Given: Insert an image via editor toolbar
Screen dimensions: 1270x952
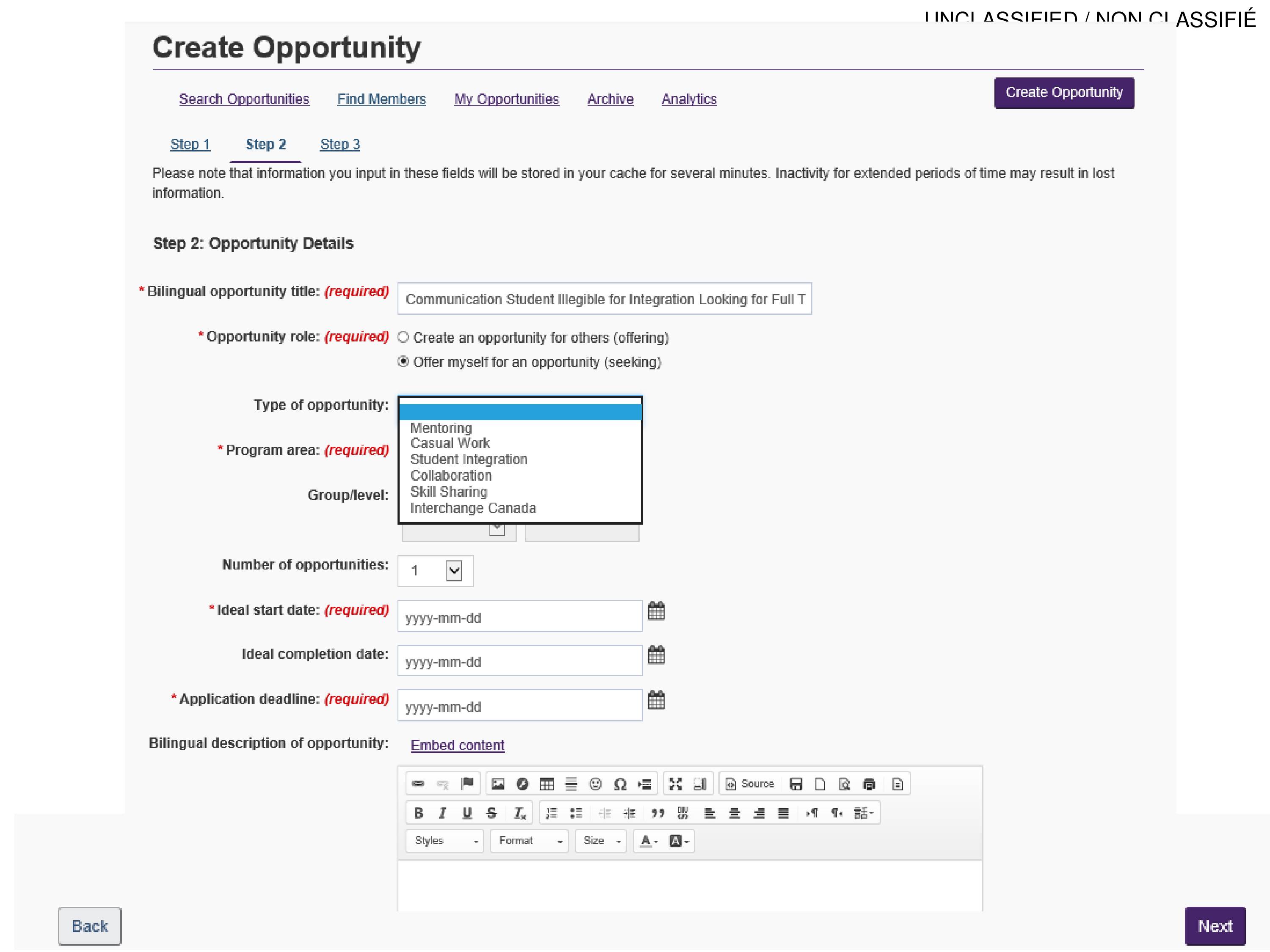Looking at the screenshot, I should pyautogui.click(x=498, y=784).
